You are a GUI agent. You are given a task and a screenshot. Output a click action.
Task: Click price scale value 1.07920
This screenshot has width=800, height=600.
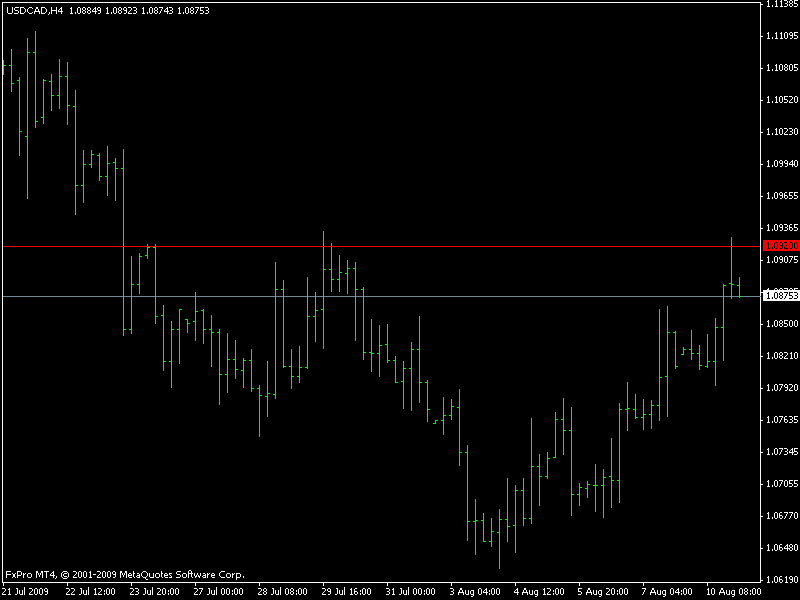coord(782,388)
